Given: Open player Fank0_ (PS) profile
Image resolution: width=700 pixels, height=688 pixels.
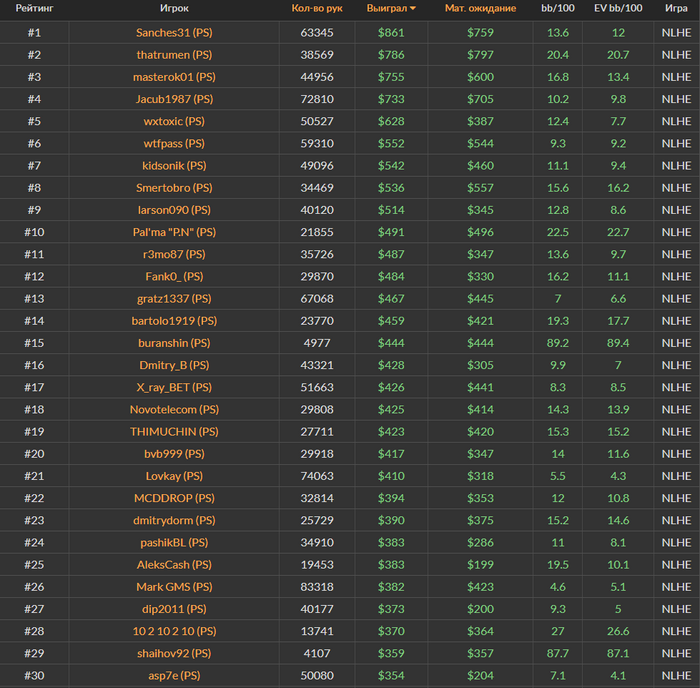Looking at the screenshot, I should tap(174, 276).
